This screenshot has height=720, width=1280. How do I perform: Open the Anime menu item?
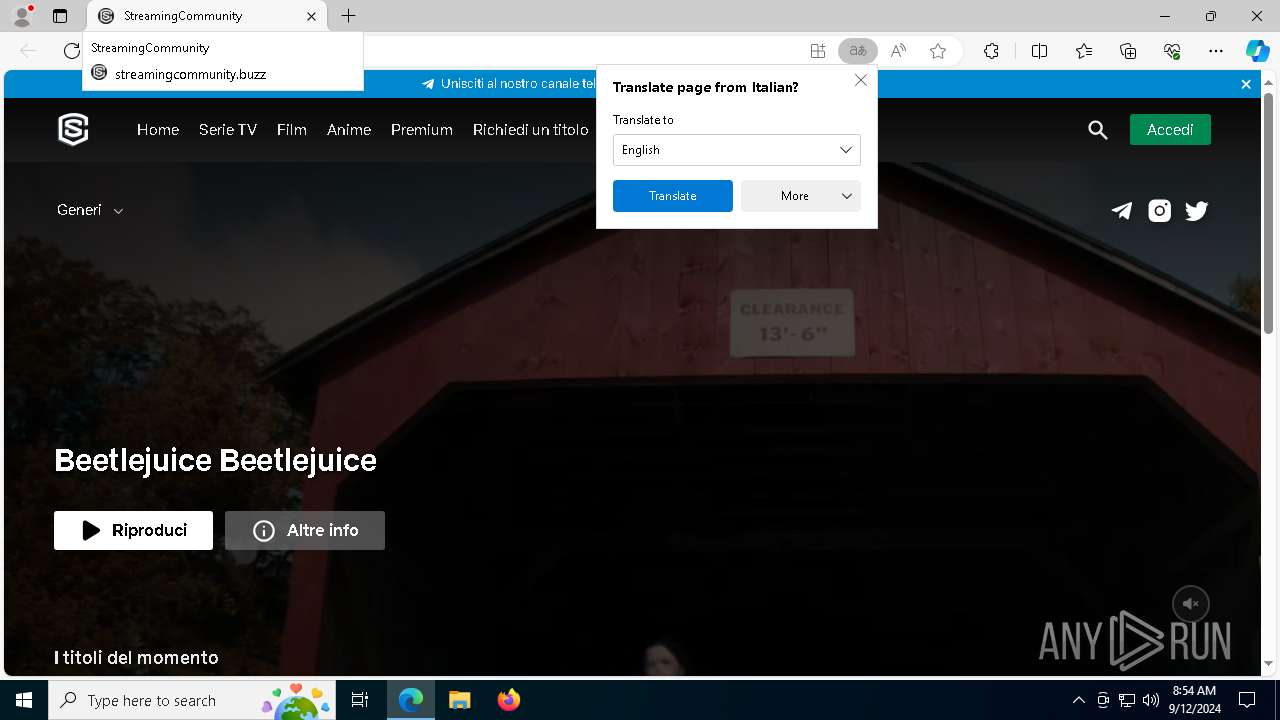click(x=349, y=130)
